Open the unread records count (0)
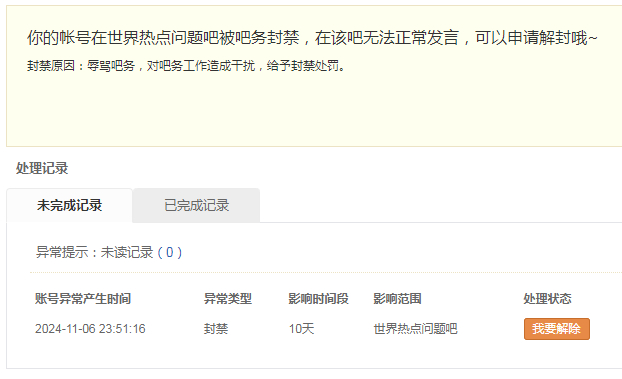 pos(169,252)
